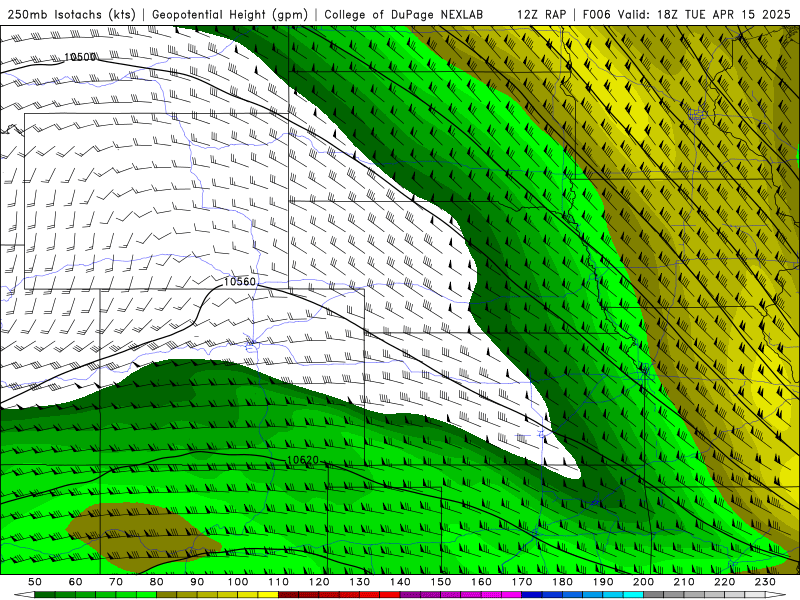Click the 10620 height contour label
Image resolution: width=800 pixels, height=600 pixels.
tap(303, 460)
